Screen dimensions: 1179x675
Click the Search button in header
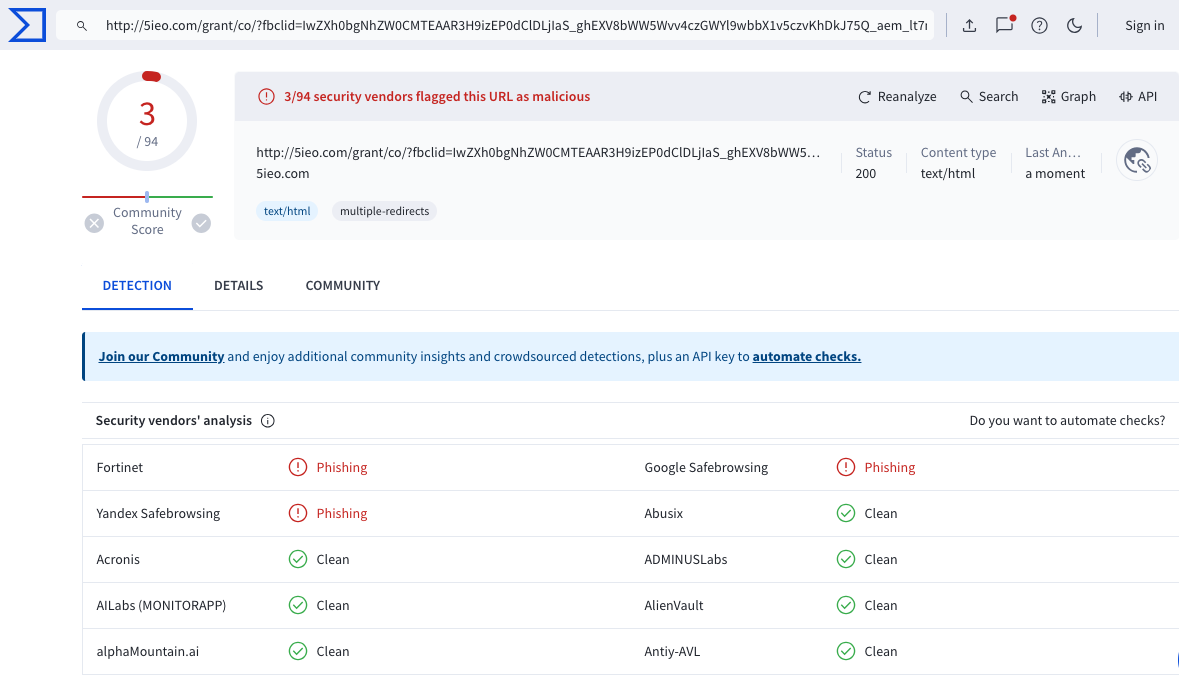[989, 96]
